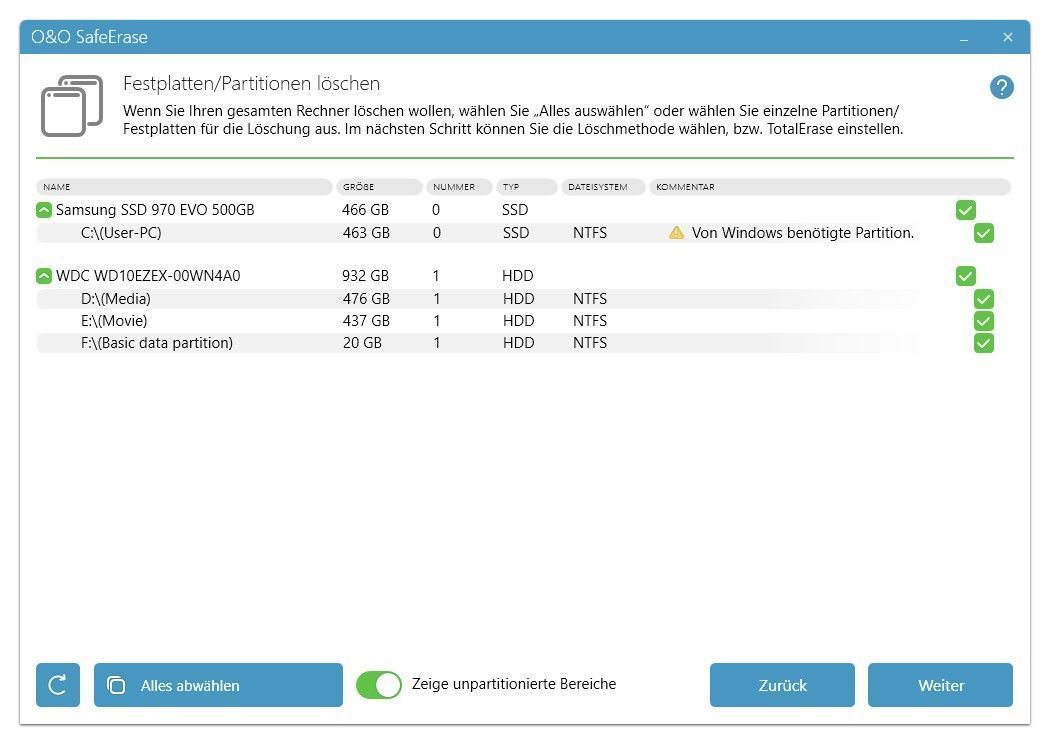The height and width of the screenshot is (744, 1050).
Task: Uncheck the F:\(Basic data partition) checkbox
Action: 983,343
